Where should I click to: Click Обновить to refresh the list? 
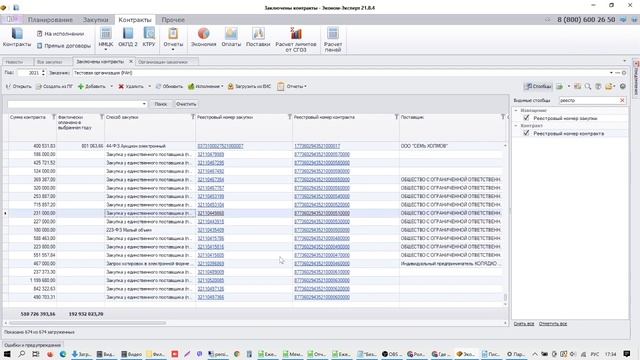(169, 87)
